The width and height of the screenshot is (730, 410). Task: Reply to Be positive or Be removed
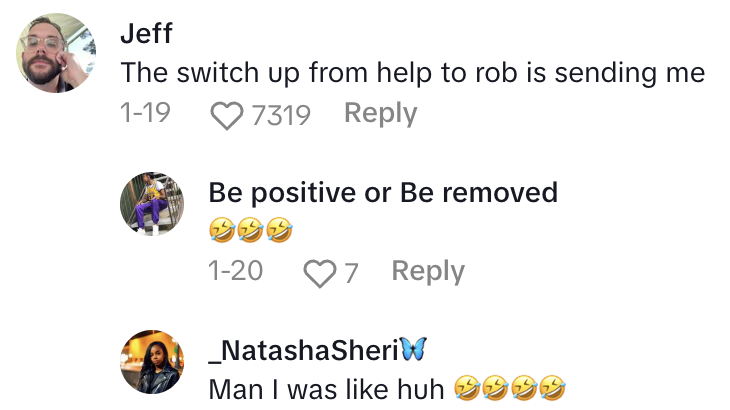tap(427, 271)
